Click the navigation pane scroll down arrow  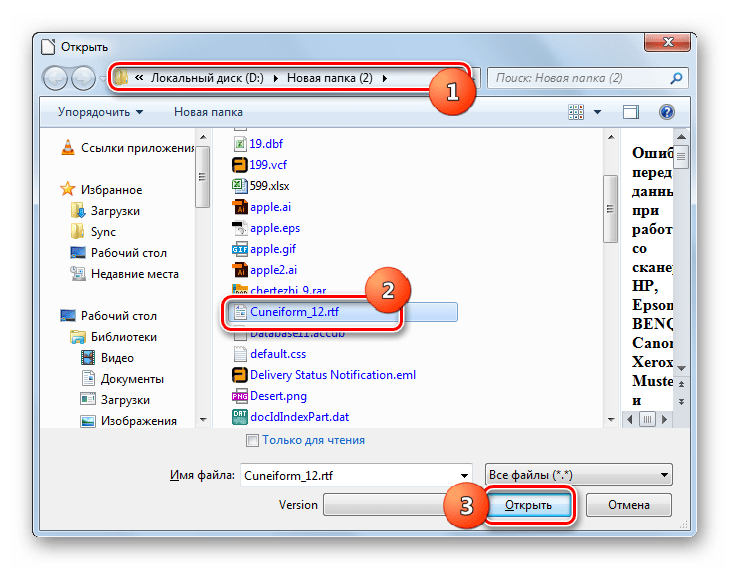pyautogui.click(x=203, y=420)
